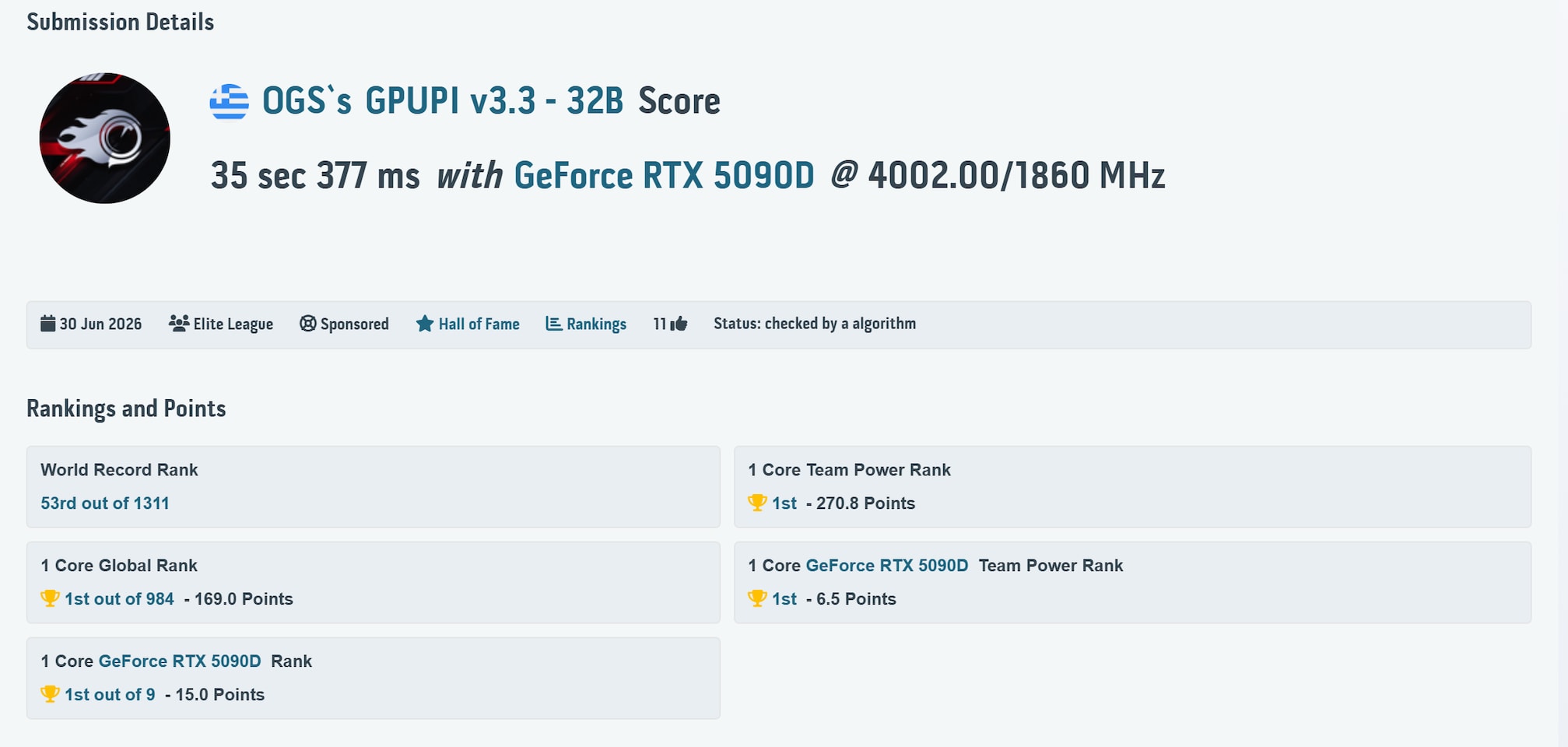Click trophy icon beside 1st out of 9
The image size is (1568, 747).
[x=50, y=694]
